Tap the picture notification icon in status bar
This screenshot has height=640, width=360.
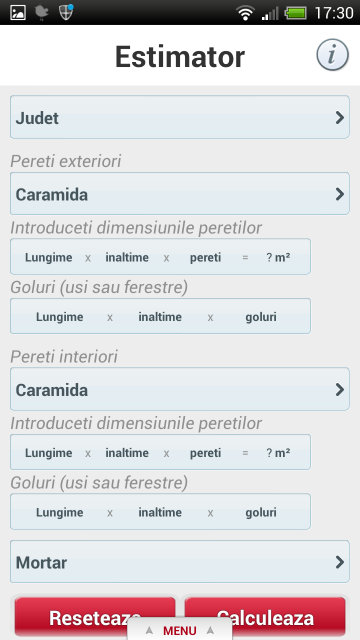pos(18,13)
